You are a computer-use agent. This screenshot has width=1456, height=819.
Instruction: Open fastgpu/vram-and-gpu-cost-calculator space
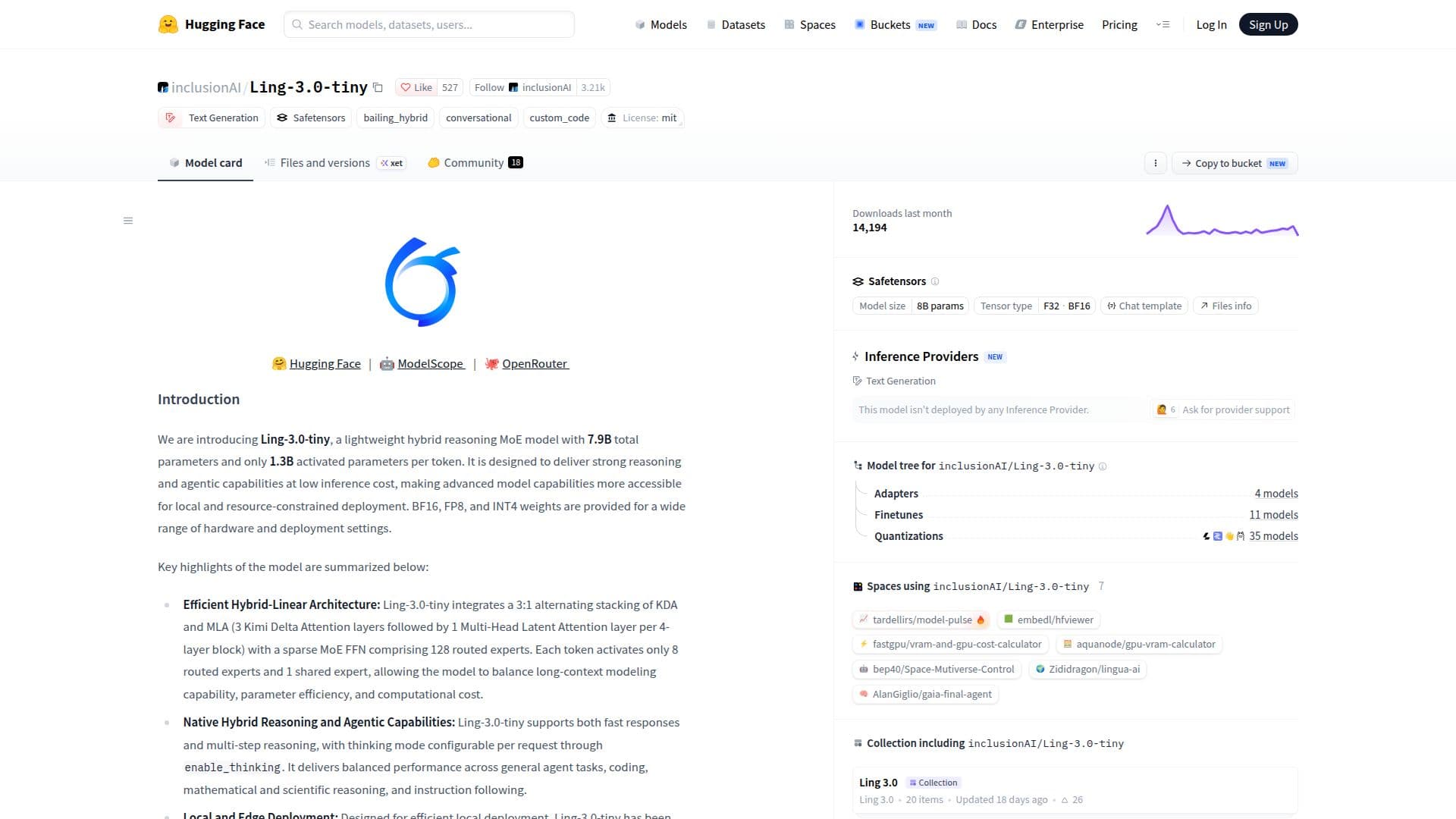point(950,644)
